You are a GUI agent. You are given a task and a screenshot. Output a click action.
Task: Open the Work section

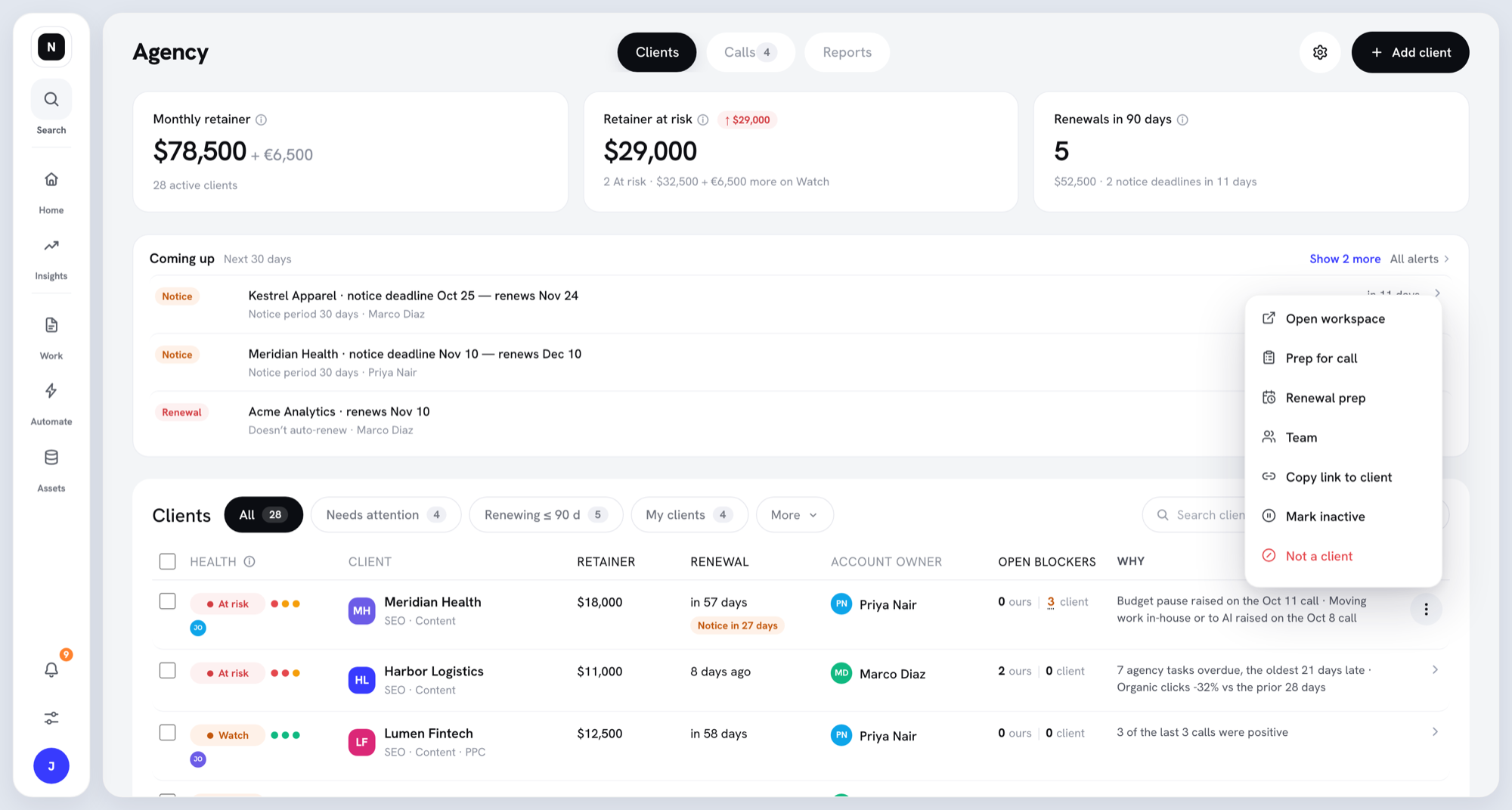click(51, 338)
